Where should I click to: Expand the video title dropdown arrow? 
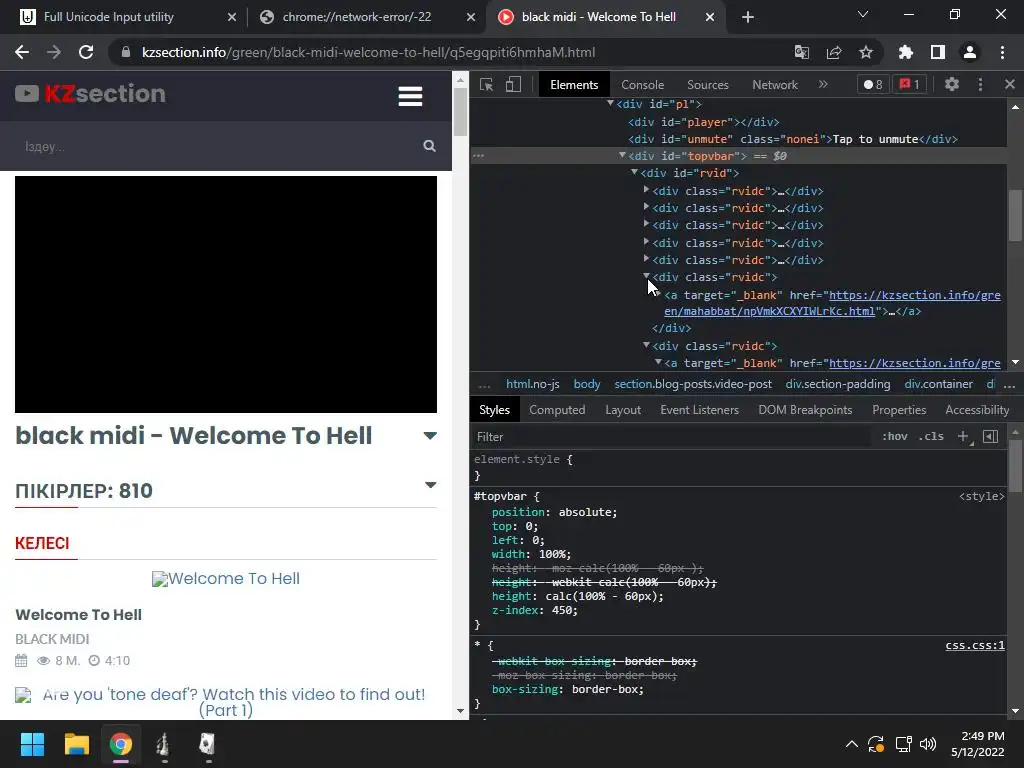point(430,436)
